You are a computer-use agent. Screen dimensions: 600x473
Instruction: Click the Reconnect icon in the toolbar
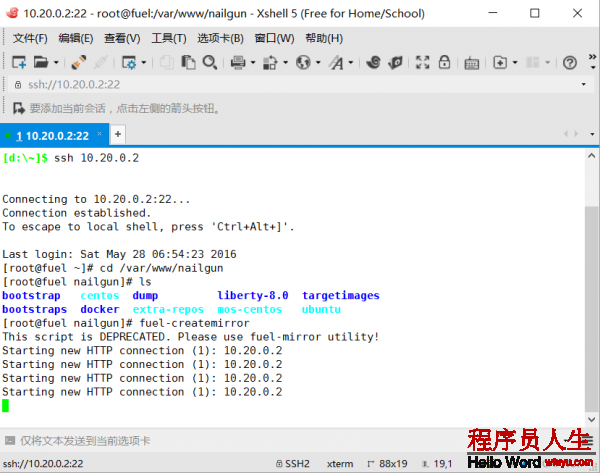click(x=78, y=62)
